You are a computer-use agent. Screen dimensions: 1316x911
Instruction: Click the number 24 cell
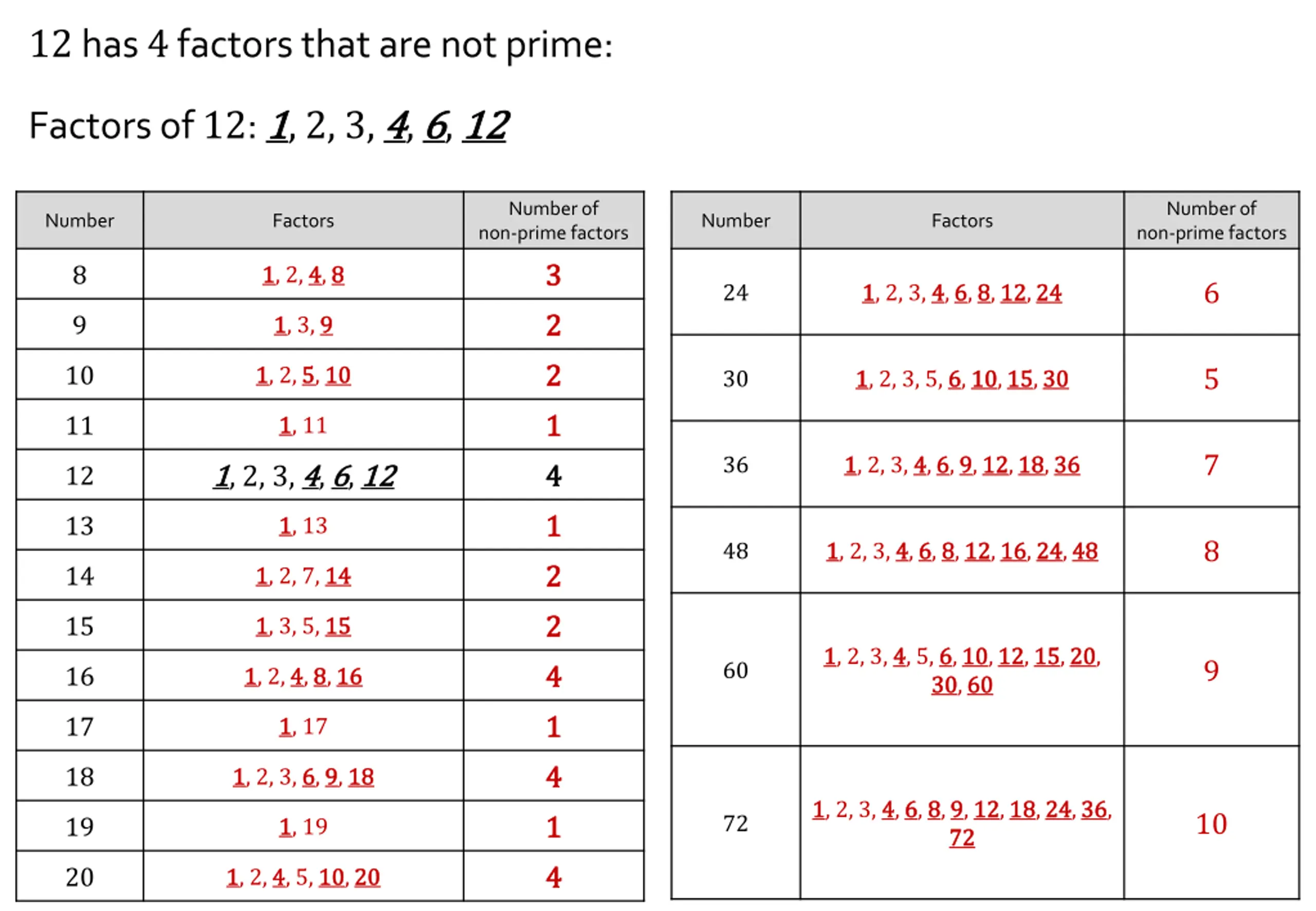736,292
